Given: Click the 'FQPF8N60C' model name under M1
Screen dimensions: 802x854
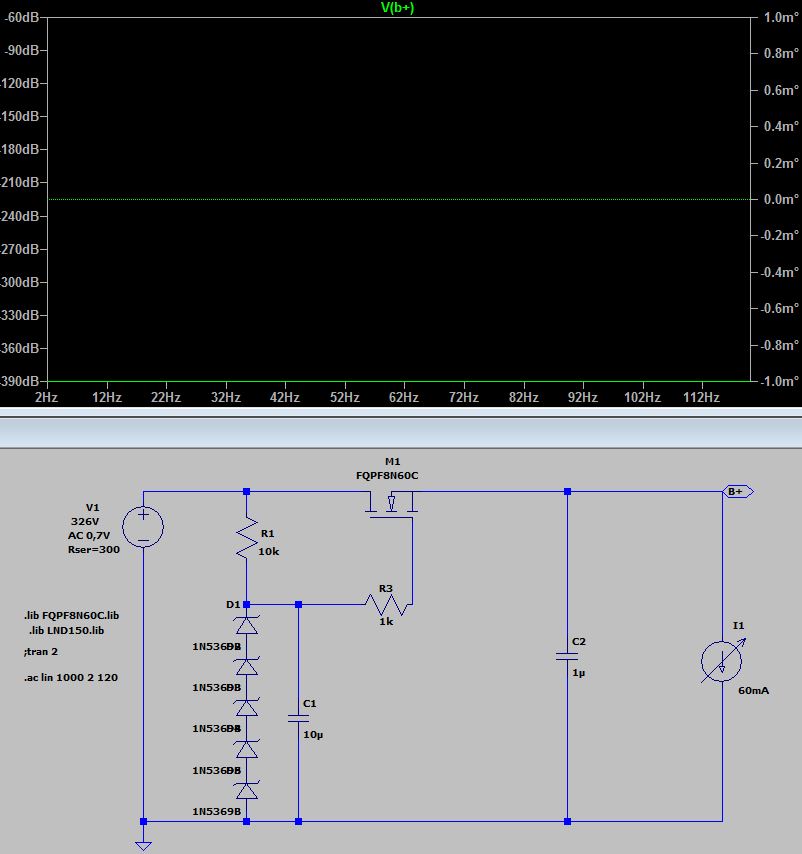Looking at the screenshot, I should [387, 475].
